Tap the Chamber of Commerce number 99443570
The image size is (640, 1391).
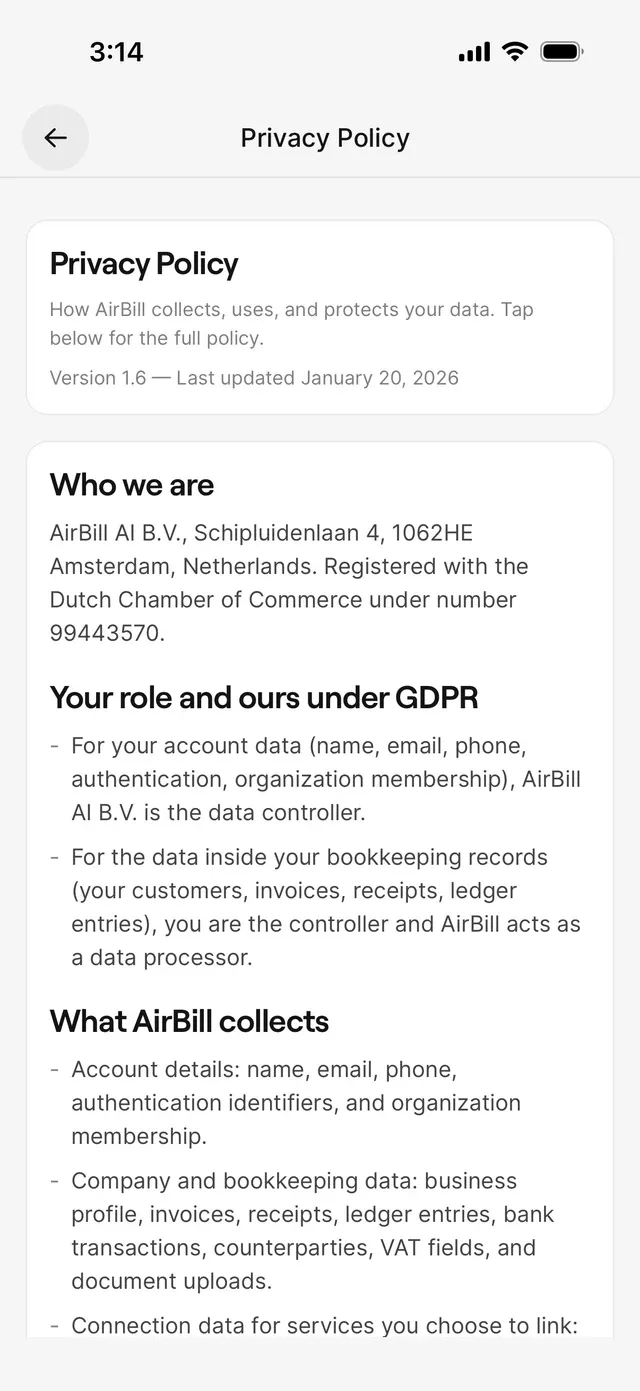coord(107,633)
